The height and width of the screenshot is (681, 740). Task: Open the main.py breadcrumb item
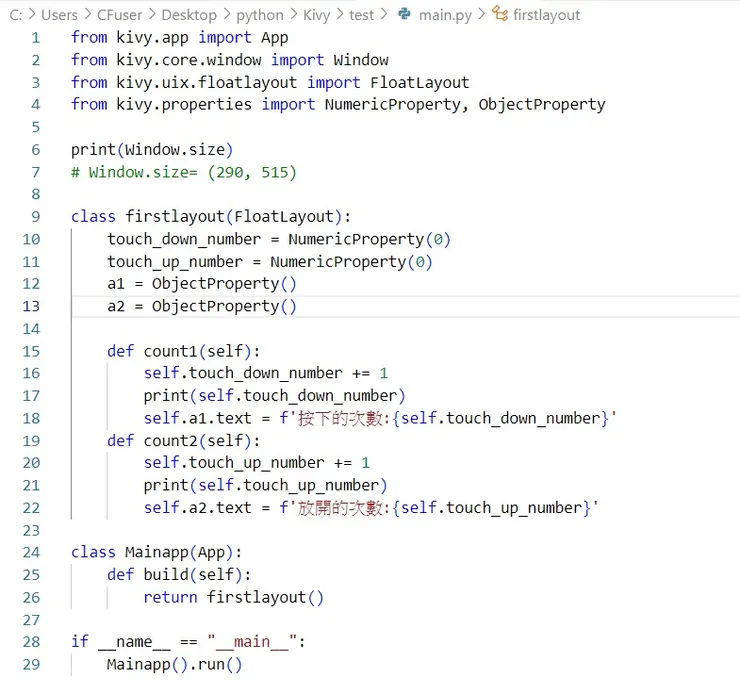tap(445, 15)
